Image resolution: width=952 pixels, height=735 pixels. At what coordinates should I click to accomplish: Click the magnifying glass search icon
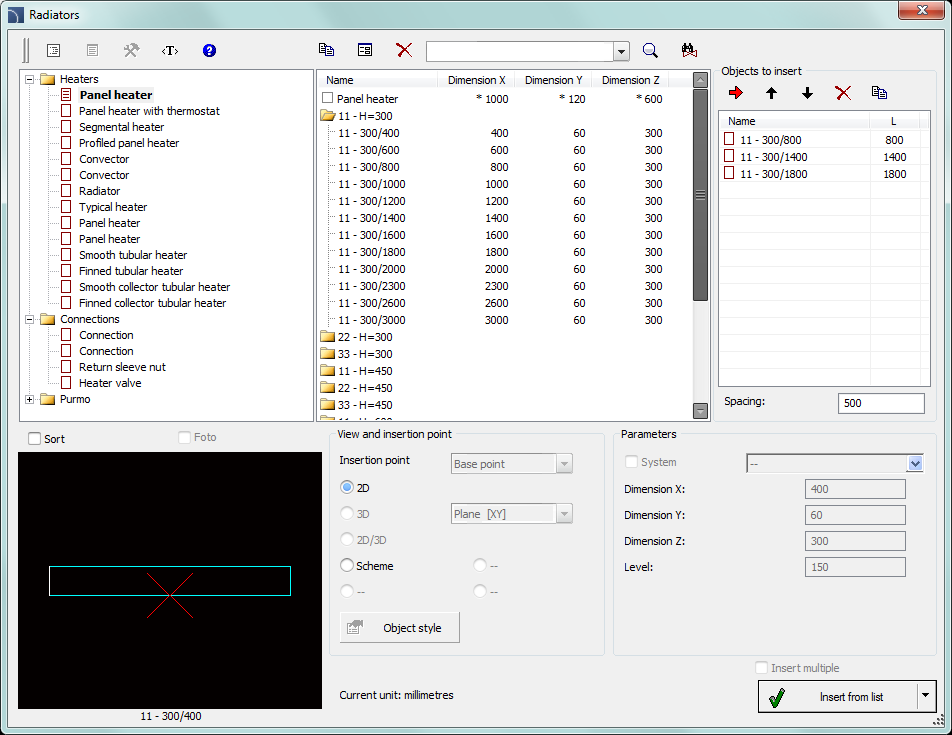[650, 51]
